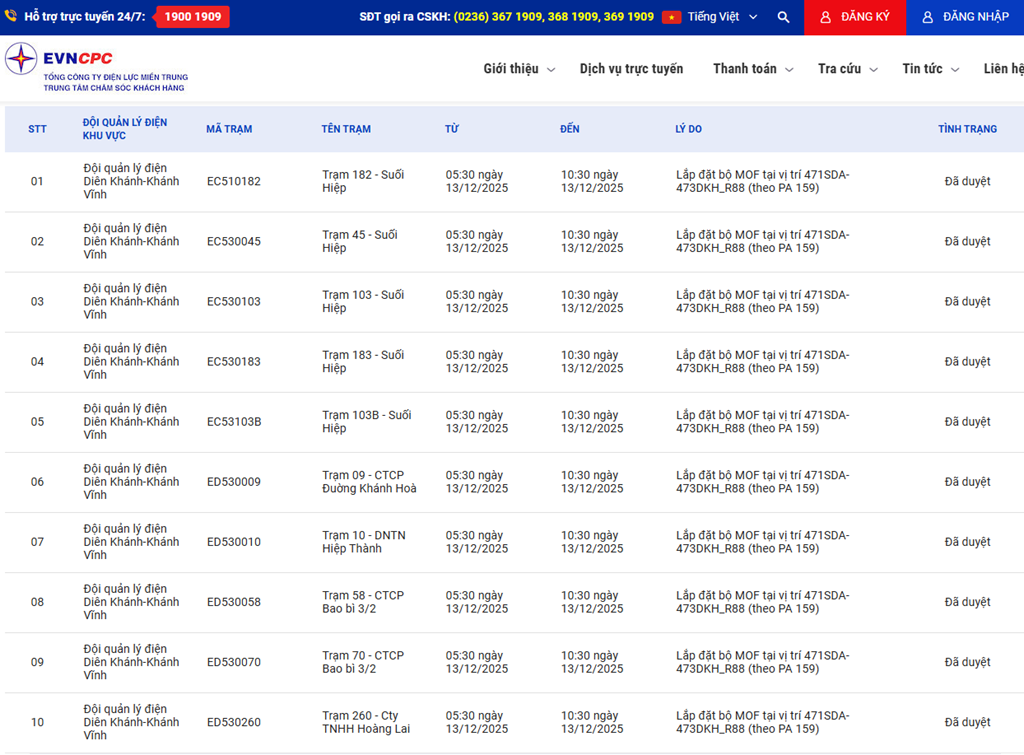Click the CSKH phone numbers link
The height and width of the screenshot is (755, 1024).
click(x=553, y=17)
